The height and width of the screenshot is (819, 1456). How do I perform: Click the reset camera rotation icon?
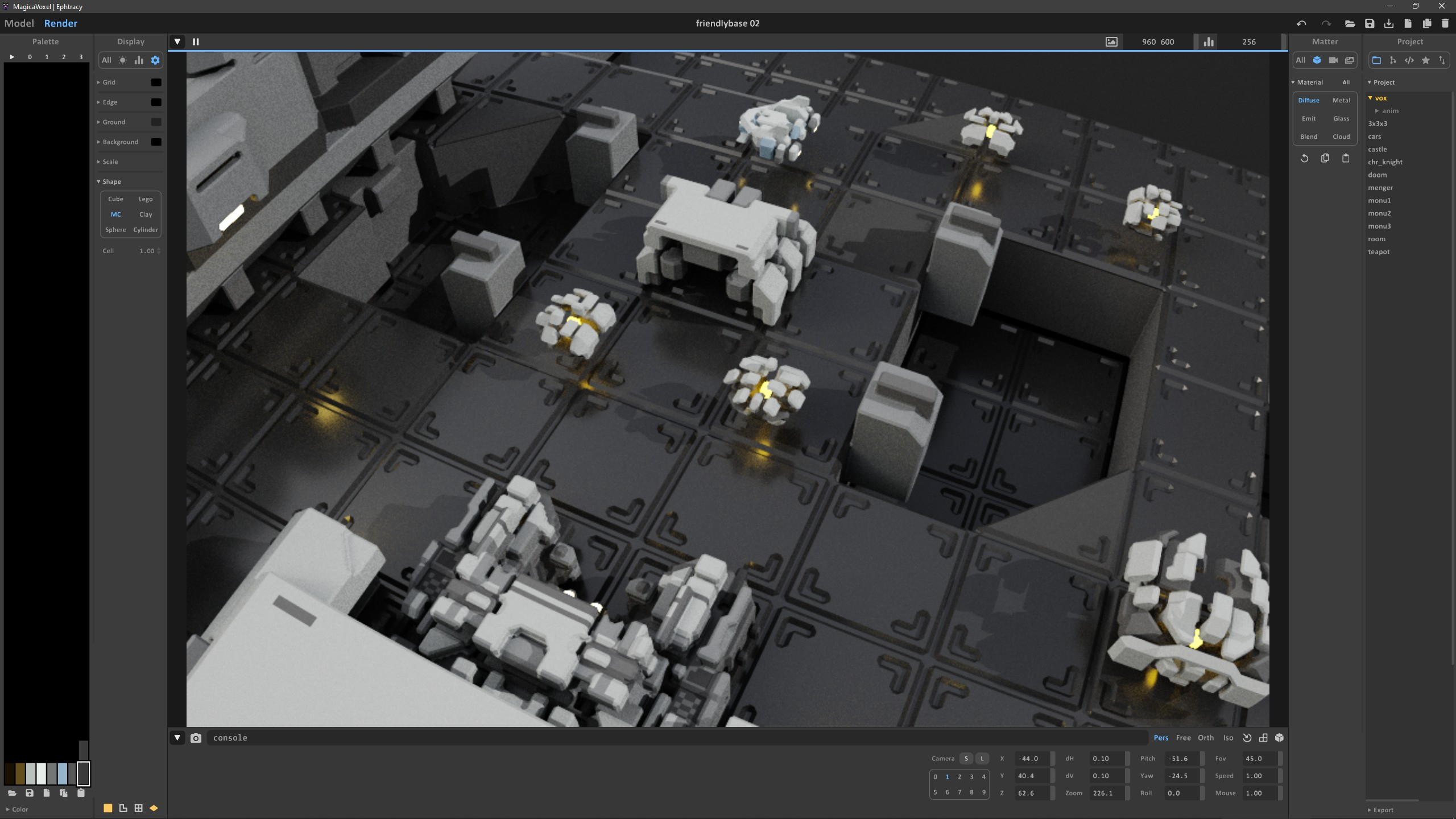(1247, 738)
